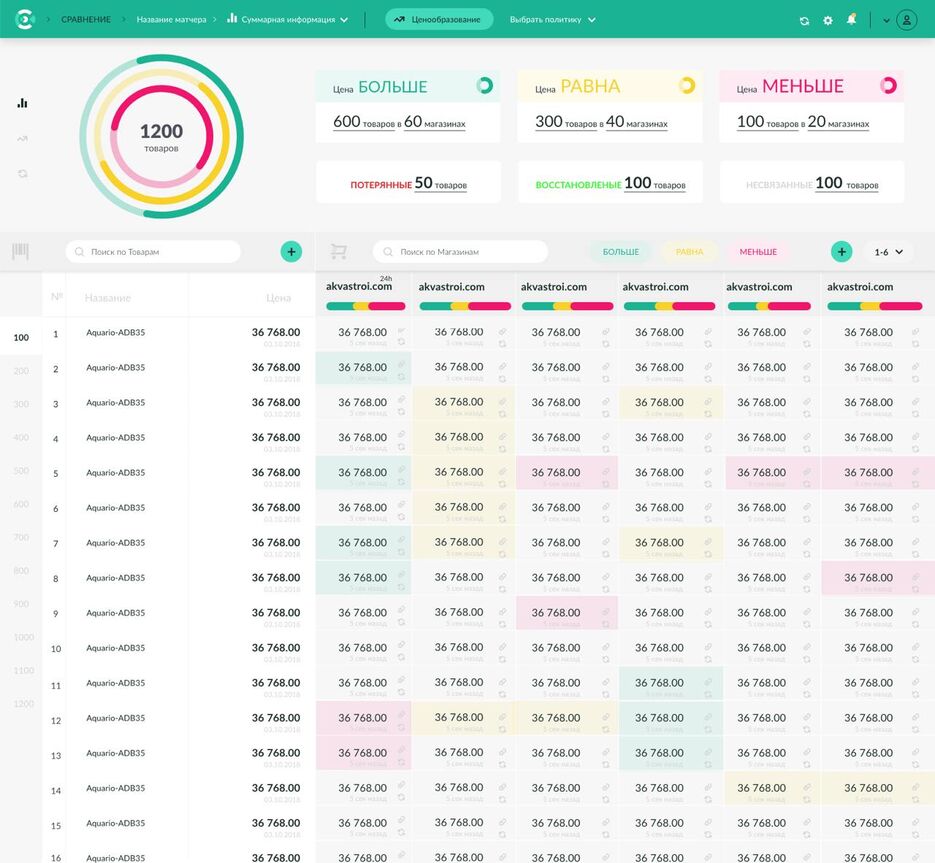Open notifications bell in header
This screenshot has height=863, width=935.
[852, 19]
